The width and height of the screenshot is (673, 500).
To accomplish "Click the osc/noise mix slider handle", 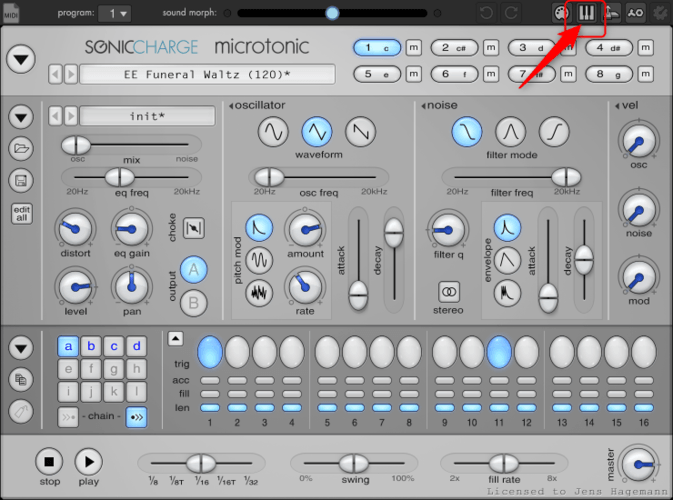I will point(76,145).
